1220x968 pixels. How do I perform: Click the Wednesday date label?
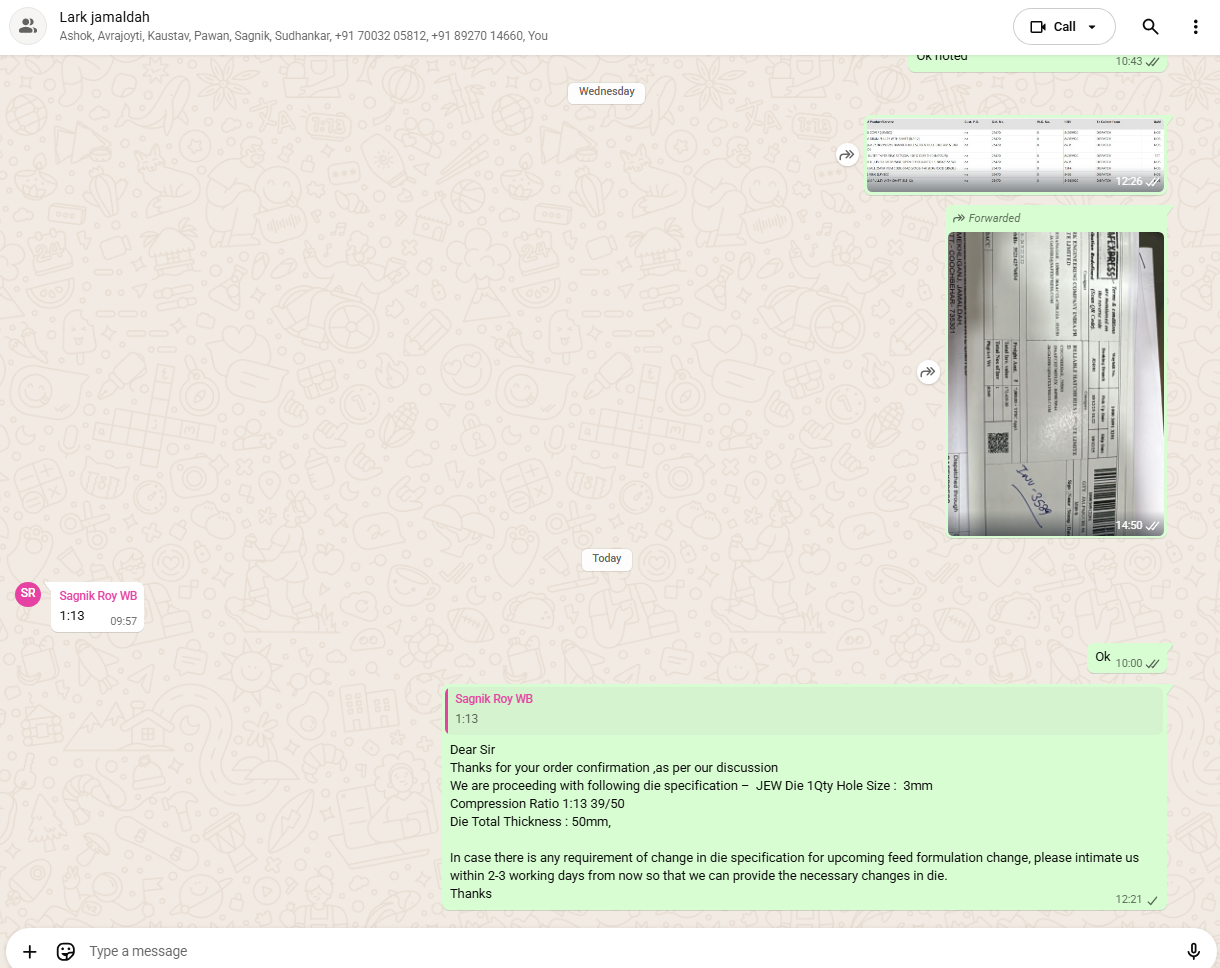[607, 92]
